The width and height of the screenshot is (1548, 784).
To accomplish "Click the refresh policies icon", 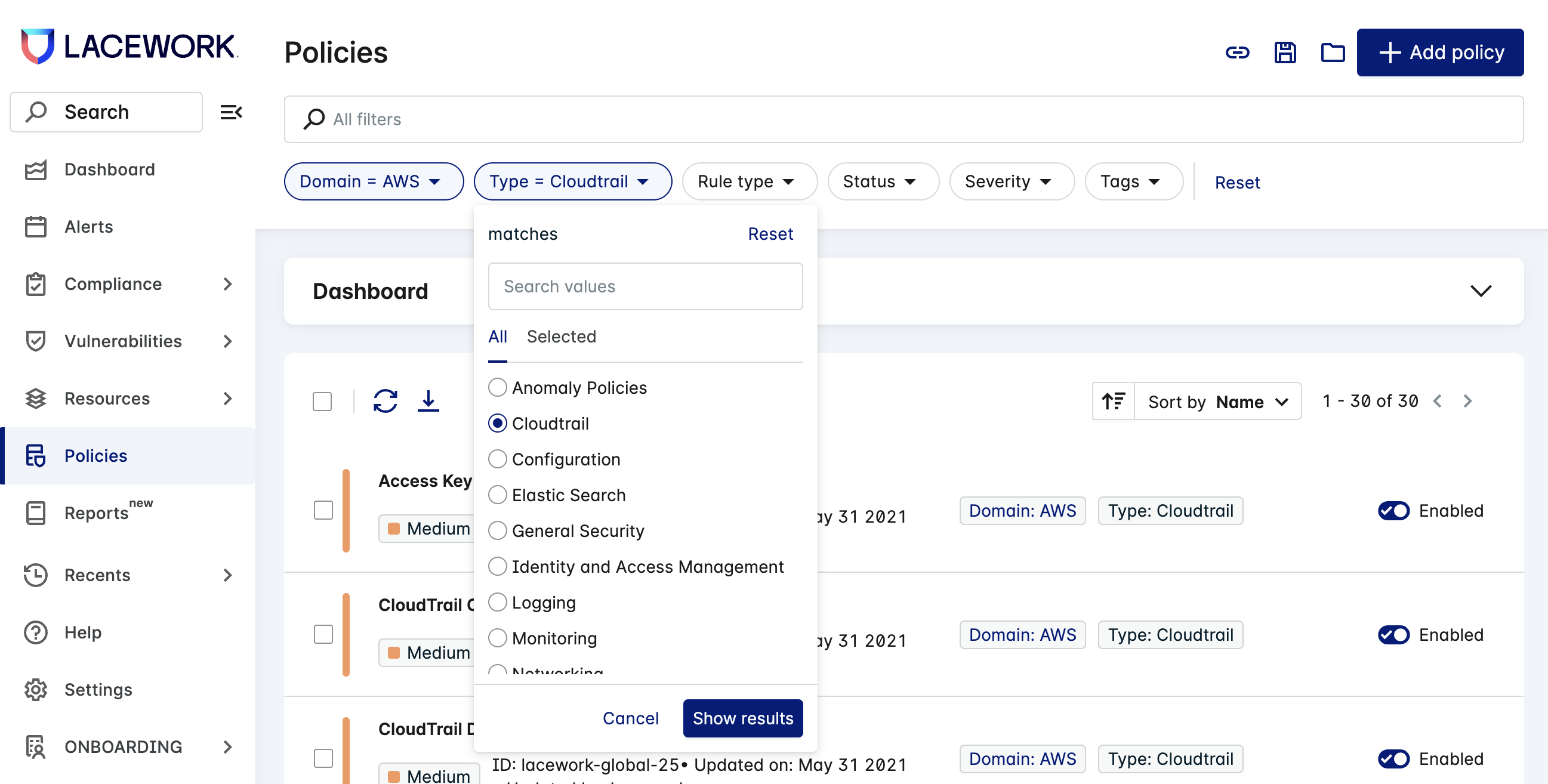I will click(385, 401).
